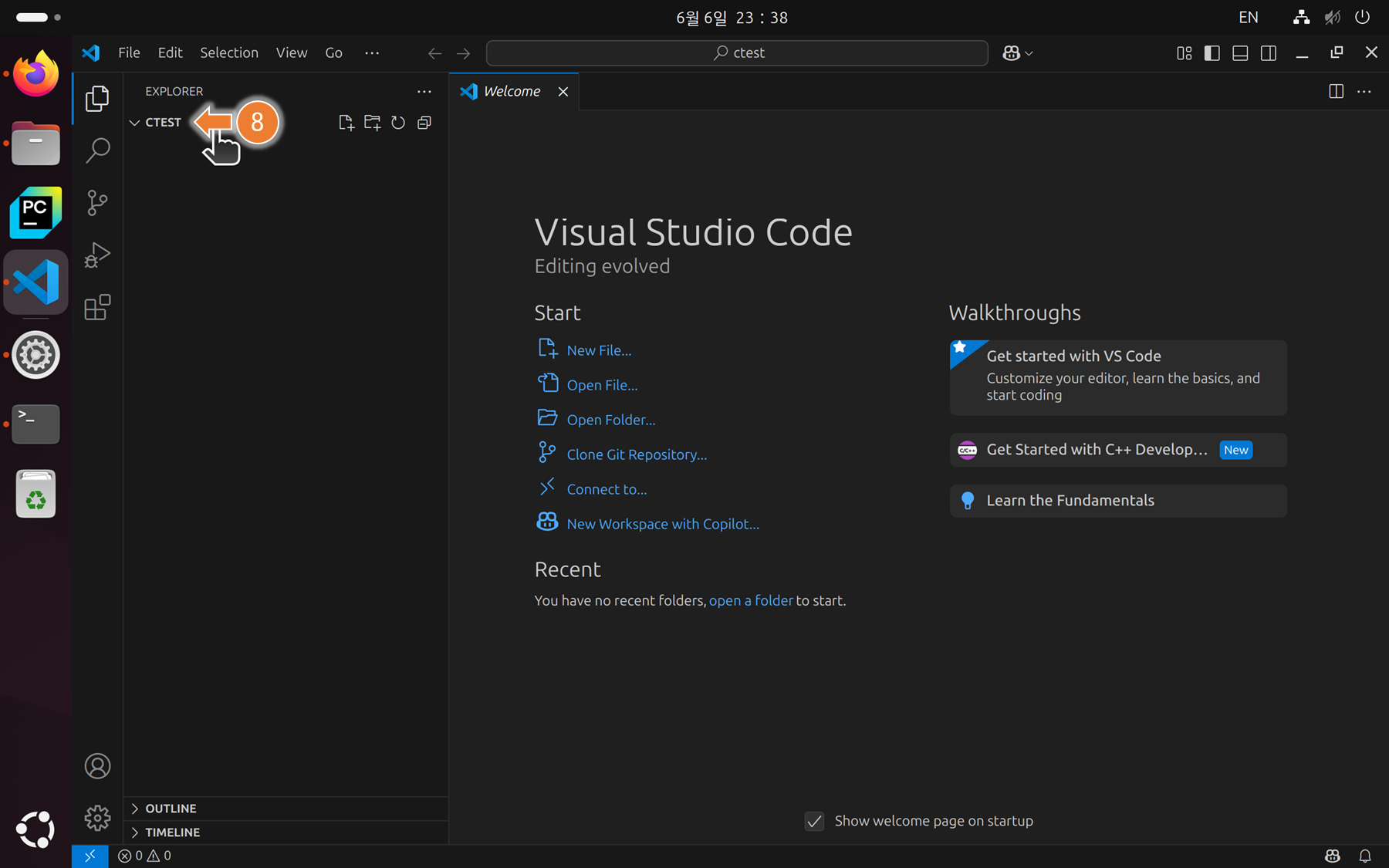Screen dimensions: 1389x868
Task: Close the Welcome tab
Action: 563,92
